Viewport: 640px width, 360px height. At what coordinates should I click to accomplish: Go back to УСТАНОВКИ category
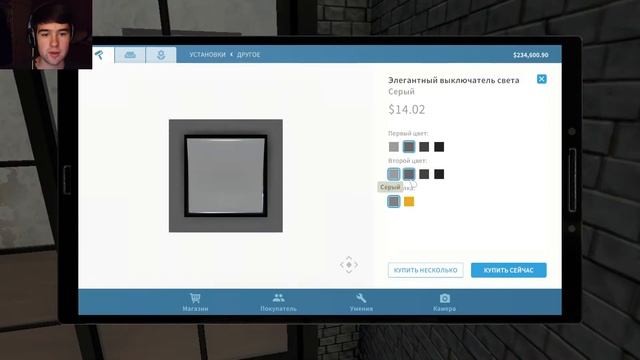pyautogui.click(x=207, y=55)
